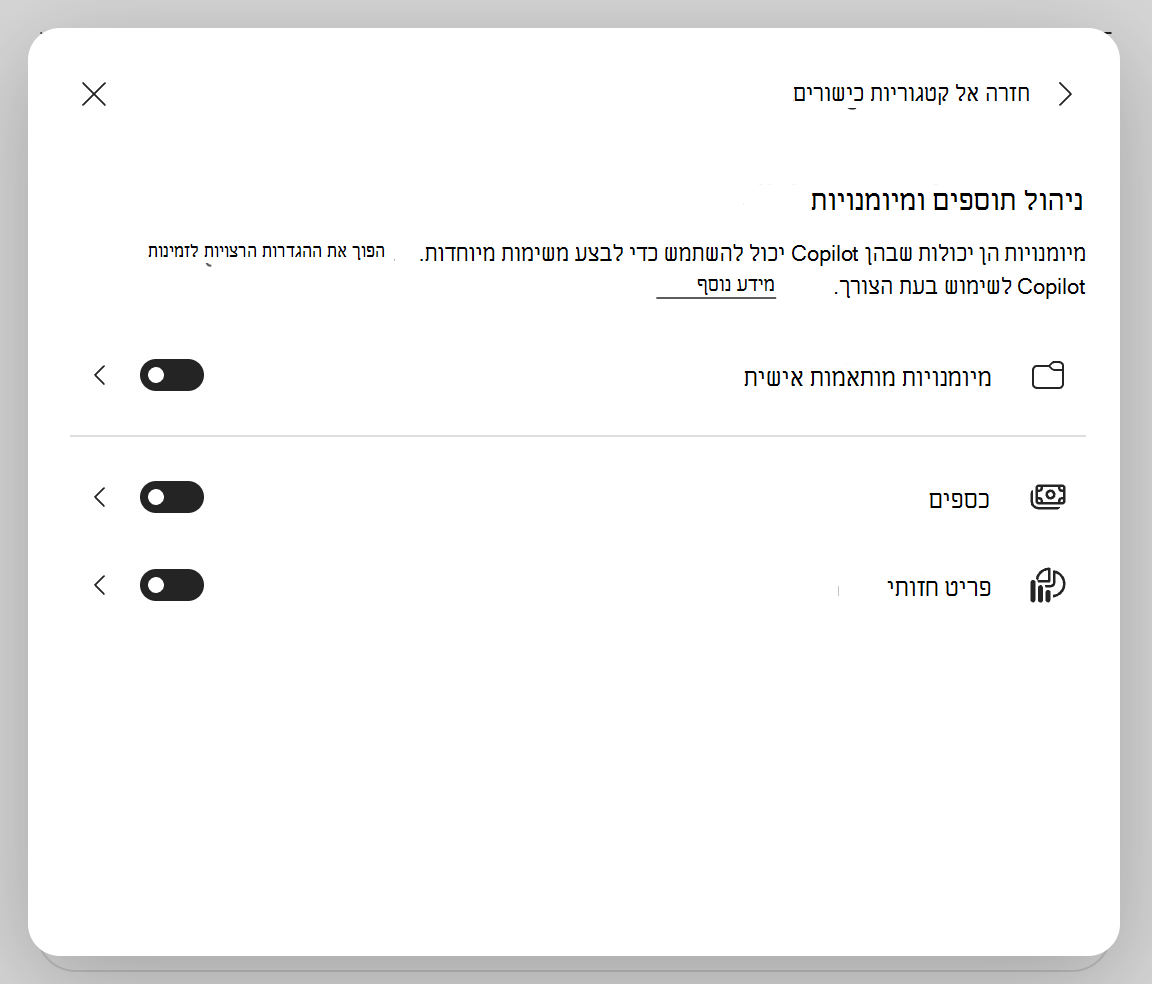1152x984 pixels.
Task: Click the money icon for כספים
Action: 1048,497
